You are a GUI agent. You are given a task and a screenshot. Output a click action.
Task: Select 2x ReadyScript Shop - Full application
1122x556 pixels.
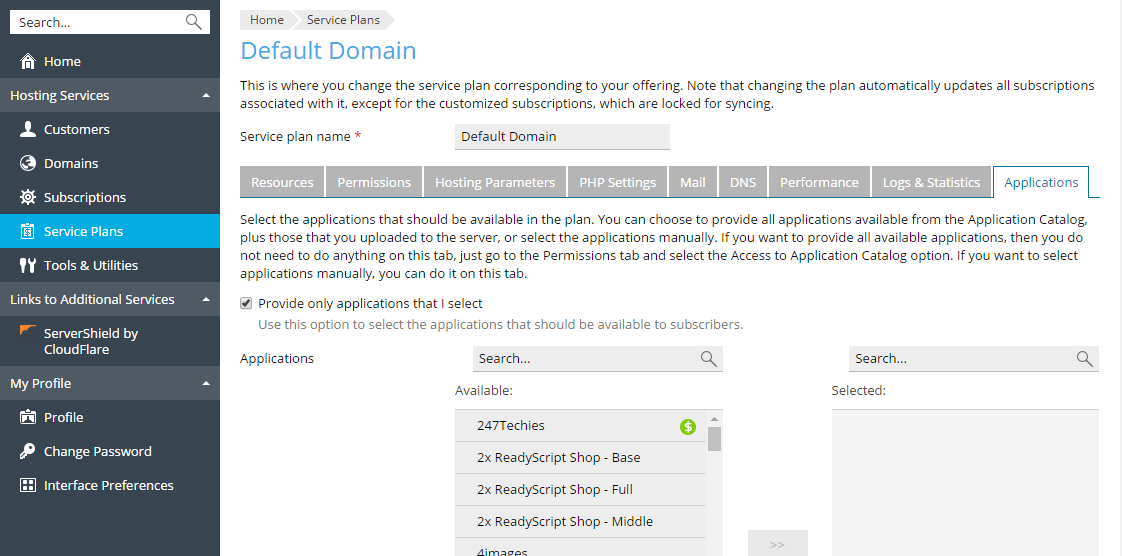pos(555,490)
